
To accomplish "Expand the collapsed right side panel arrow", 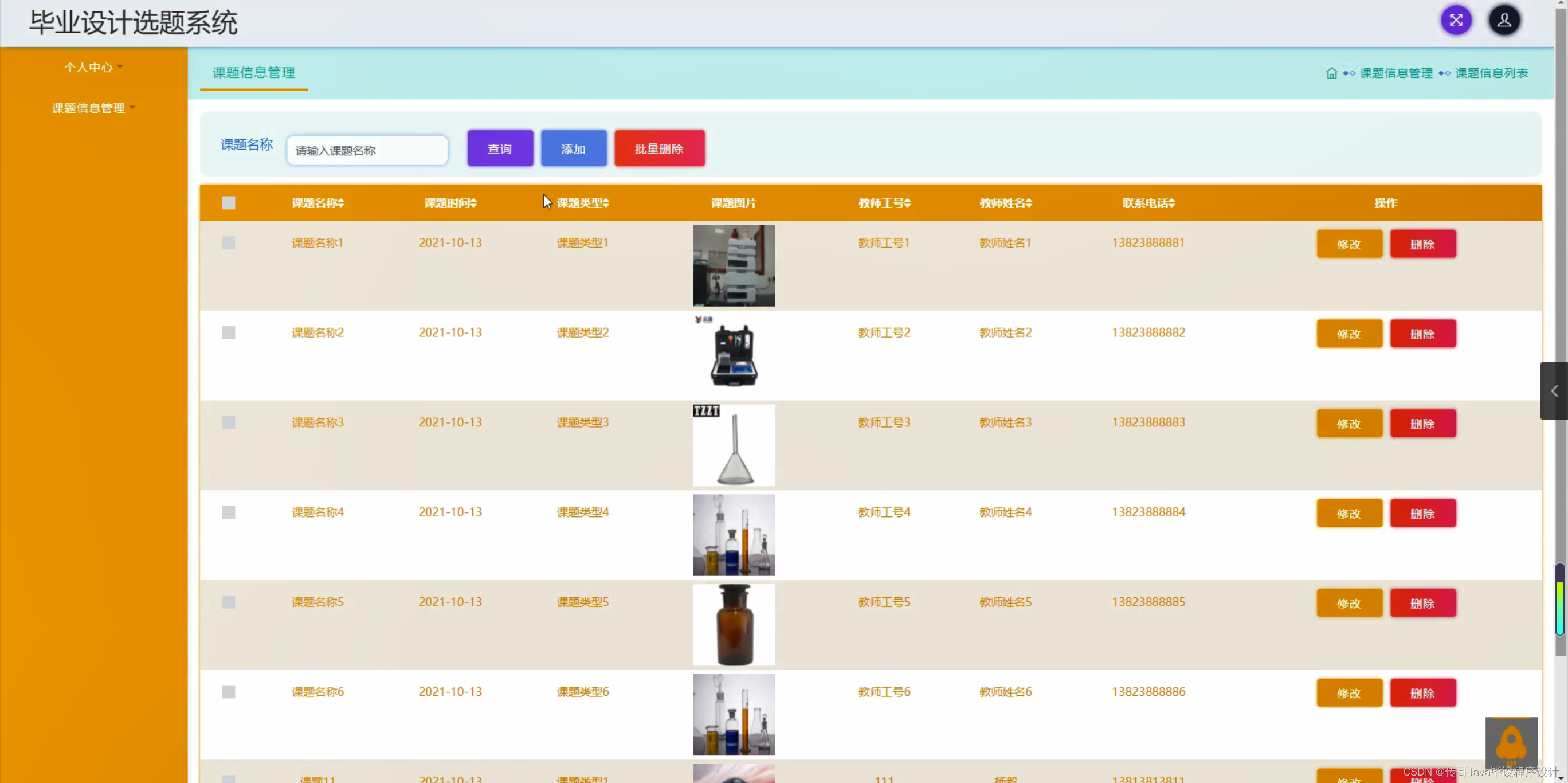I will point(1554,391).
